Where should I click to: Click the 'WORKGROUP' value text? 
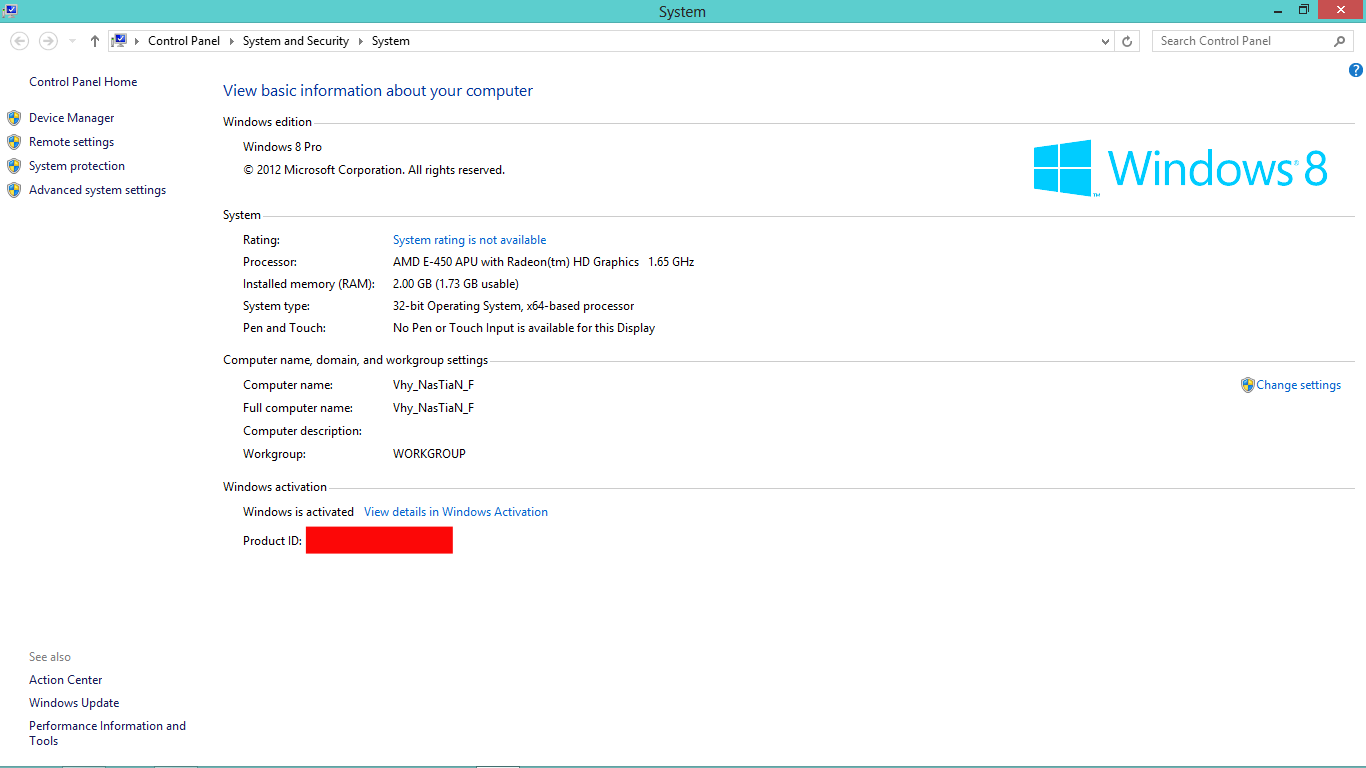tap(429, 454)
